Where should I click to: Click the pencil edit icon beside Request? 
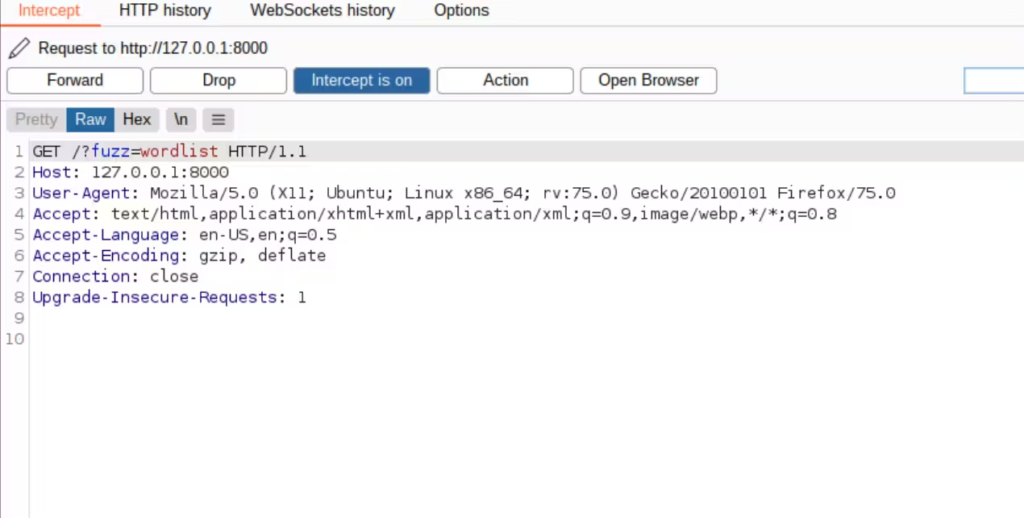tap(19, 48)
